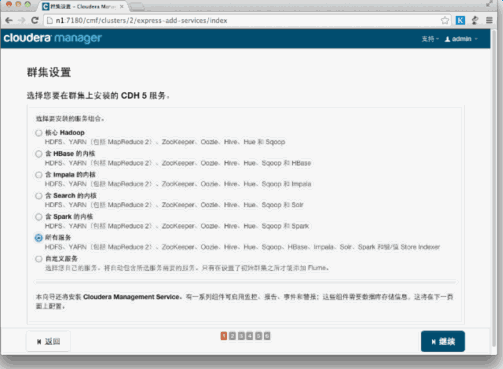
Task: Click the macOS green zoom button
Action: coord(28,4)
